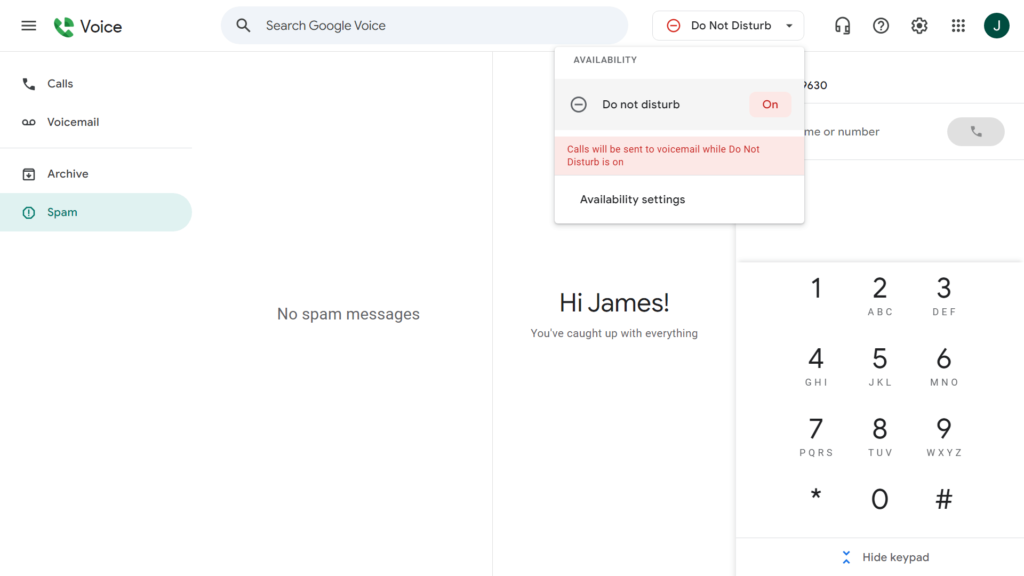The image size is (1024, 576).
Task: Open the Calls section in sidebar
Action: click(61, 83)
